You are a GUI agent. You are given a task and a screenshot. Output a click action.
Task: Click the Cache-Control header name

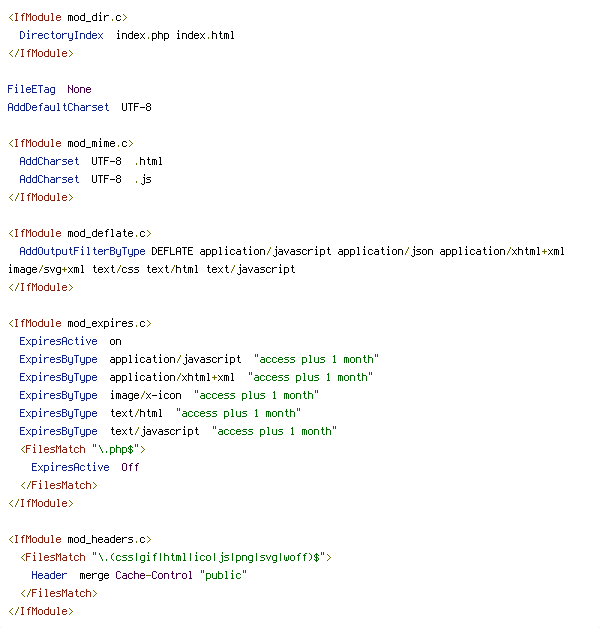tap(154, 575)
